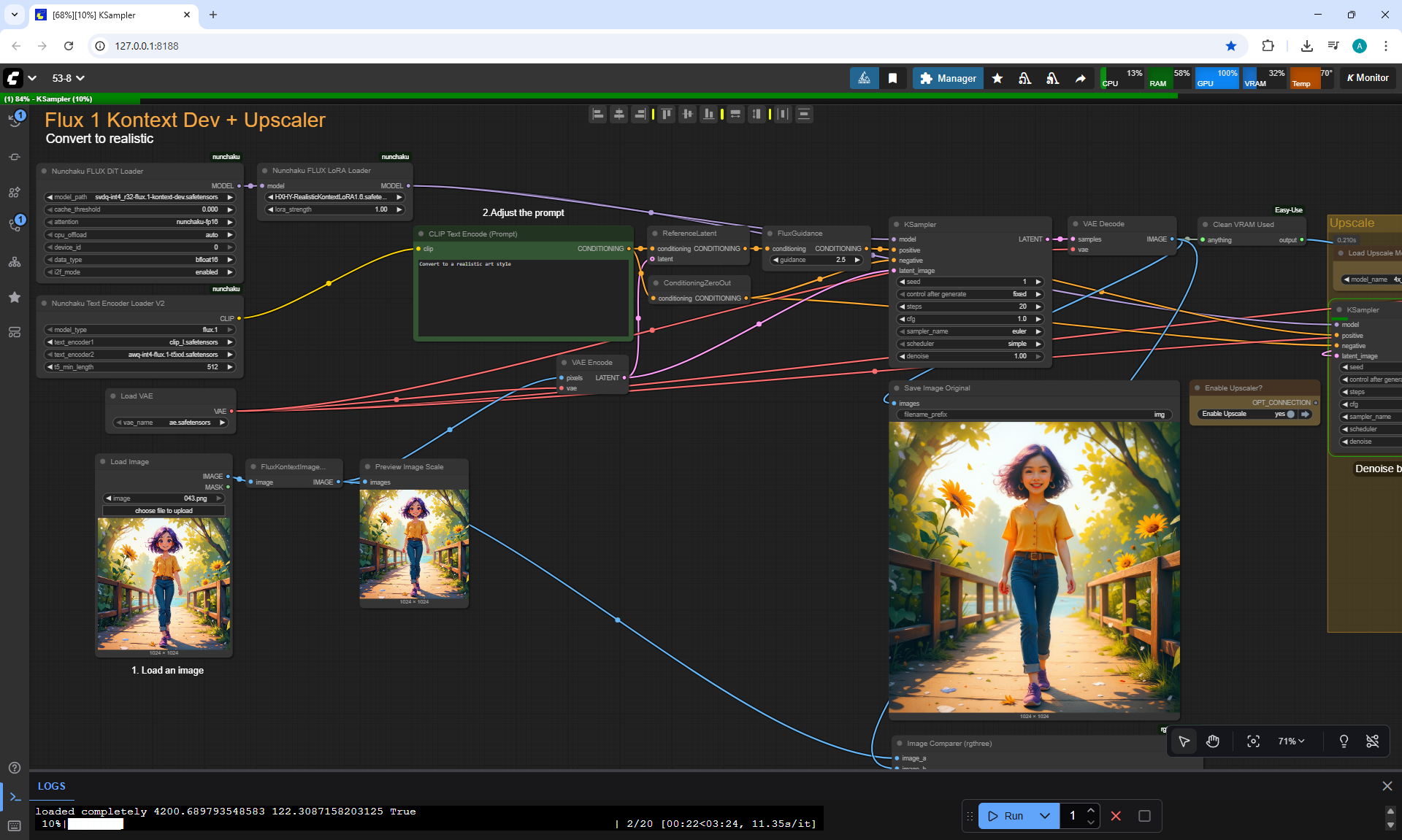Open the bookmark icon in toolbar
Screen dimensions: 1402x840
coord(892,78)
